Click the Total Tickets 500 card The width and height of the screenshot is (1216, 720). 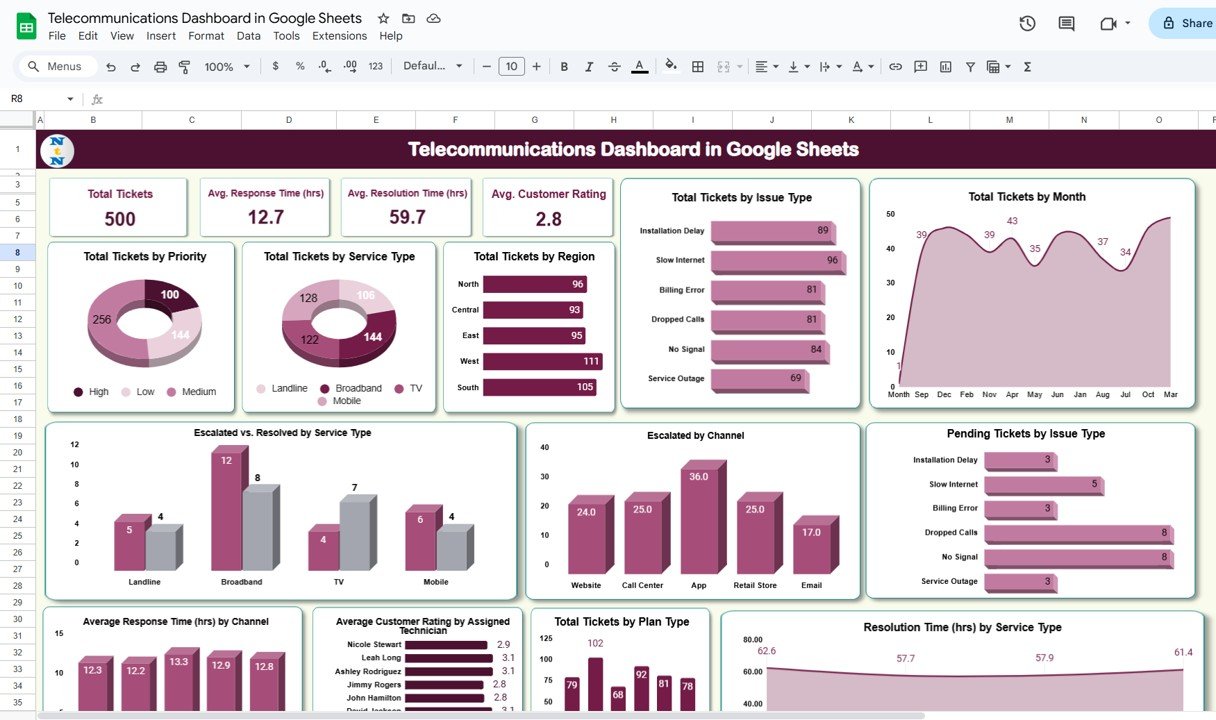(120, 207)
